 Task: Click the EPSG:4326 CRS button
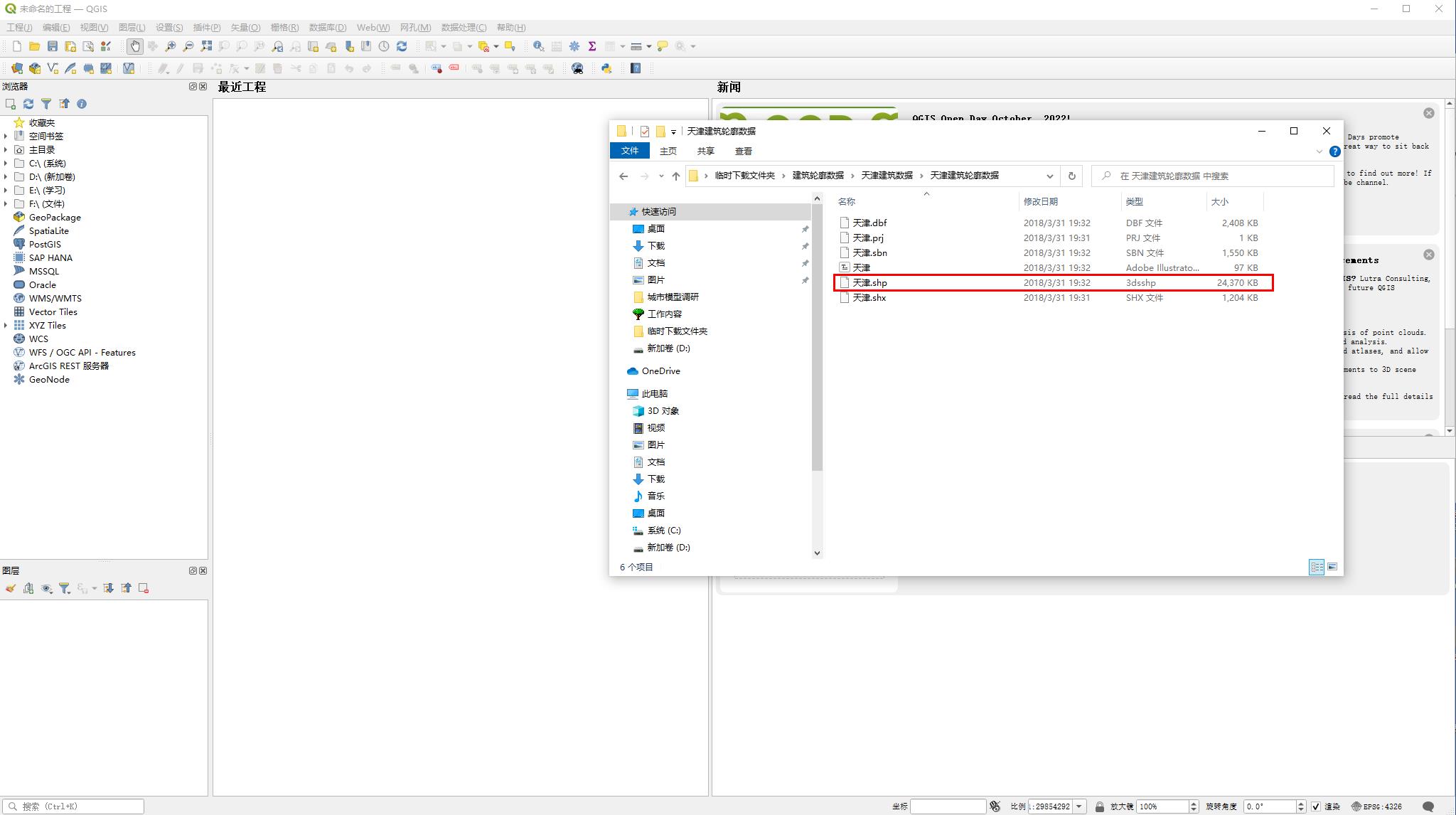[1376, 806]
